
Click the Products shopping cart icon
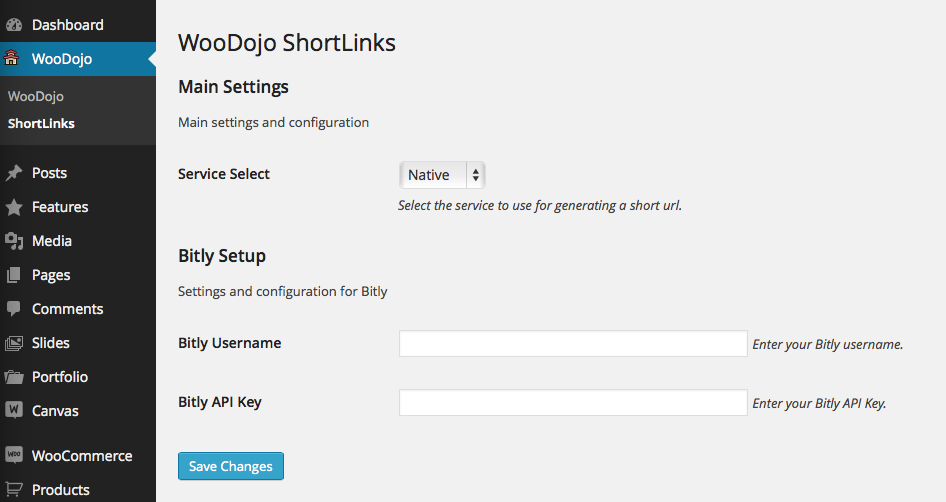click(x=14, y=489)
